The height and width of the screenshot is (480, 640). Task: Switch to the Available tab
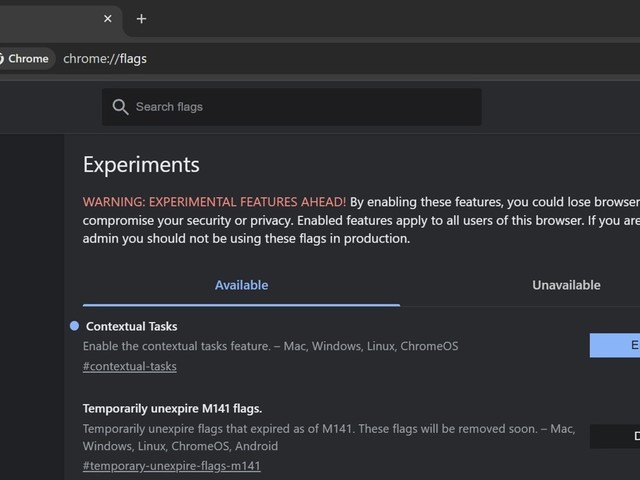[x=241, y=285]
